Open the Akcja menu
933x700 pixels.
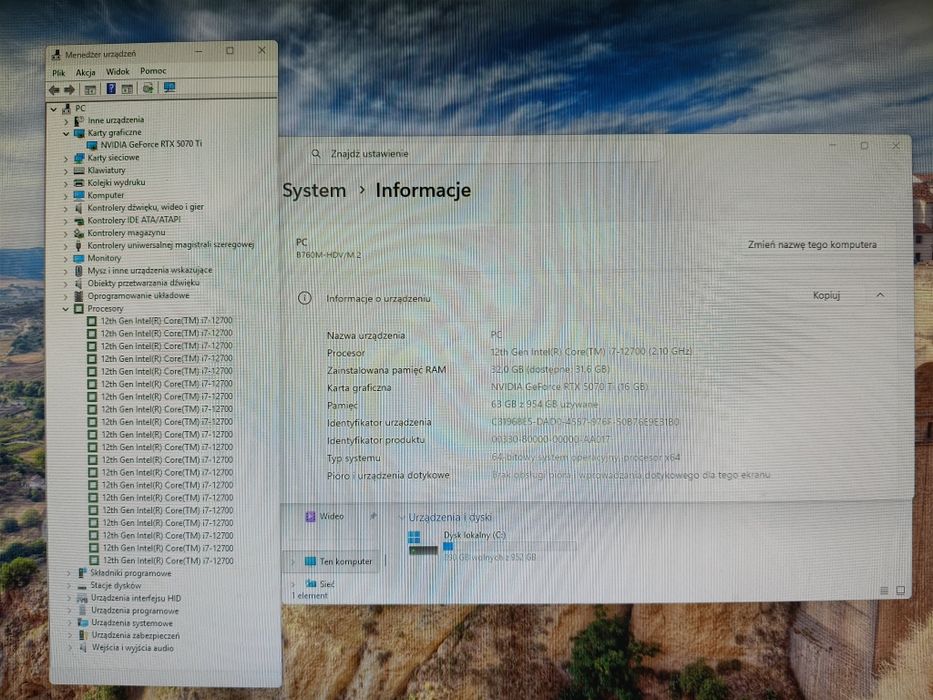[x=85, y=72]
